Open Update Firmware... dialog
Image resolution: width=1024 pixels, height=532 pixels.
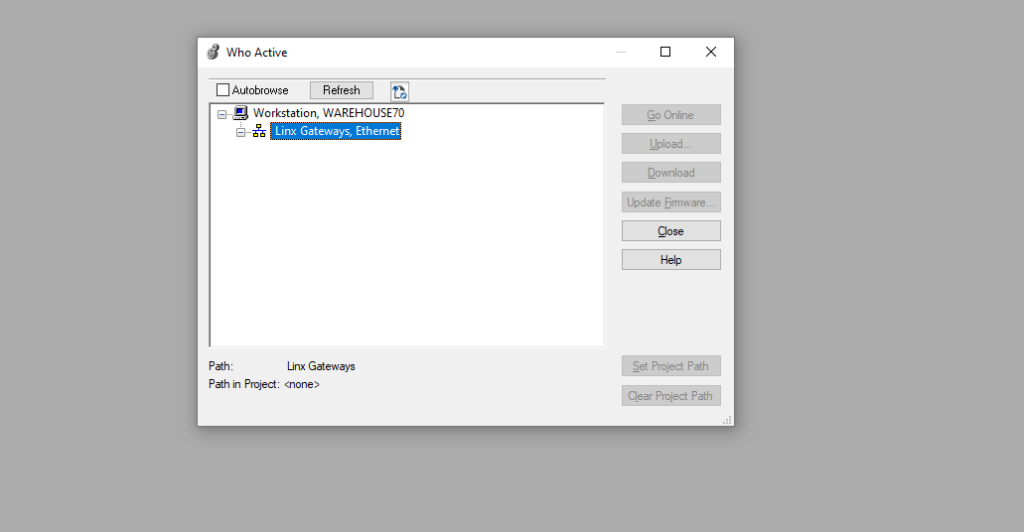point(670,202)
